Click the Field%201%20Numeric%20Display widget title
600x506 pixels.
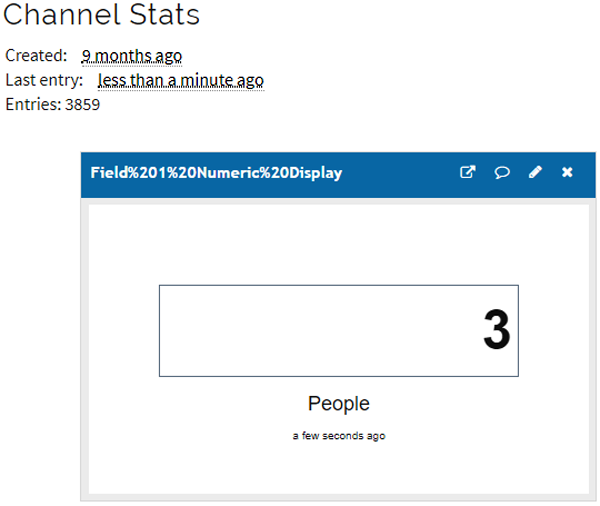click(216, 173)
